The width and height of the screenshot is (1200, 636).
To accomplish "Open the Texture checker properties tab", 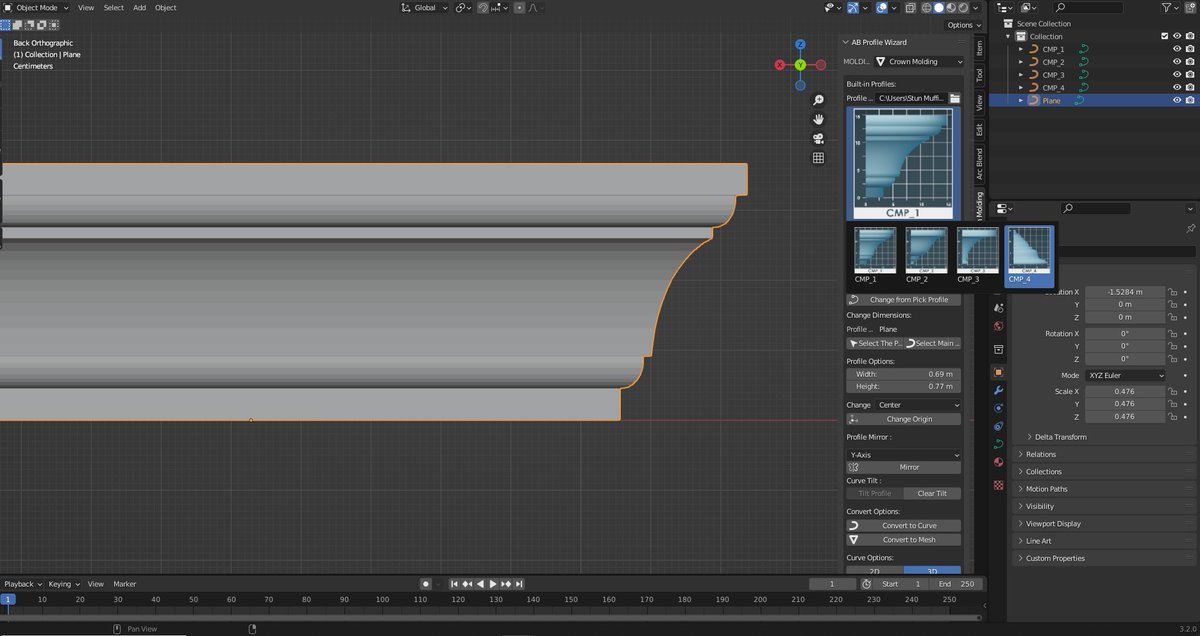I will click(998, 485).
